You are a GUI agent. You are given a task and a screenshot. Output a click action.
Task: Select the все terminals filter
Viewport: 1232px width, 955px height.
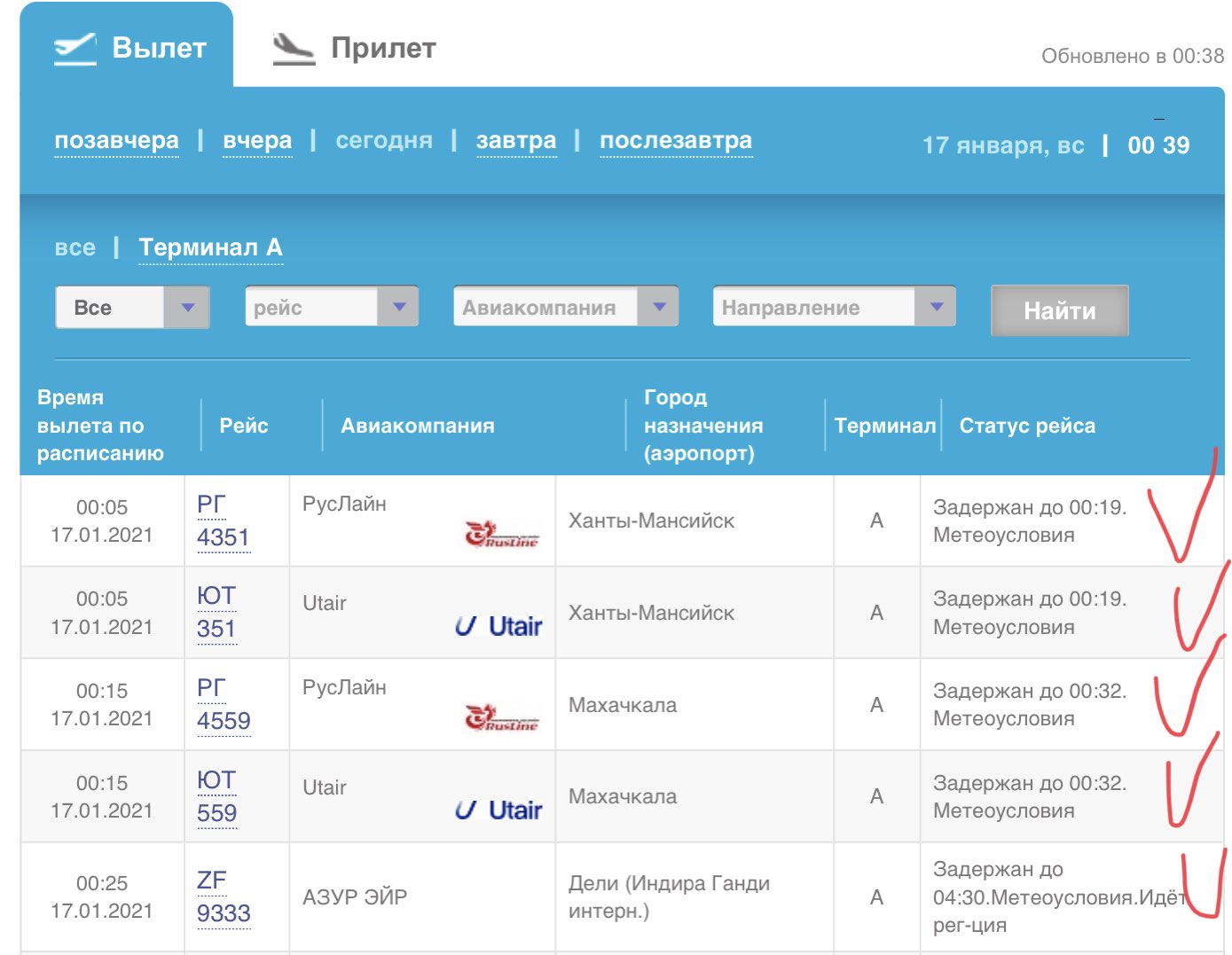click(x=75, y=247)
